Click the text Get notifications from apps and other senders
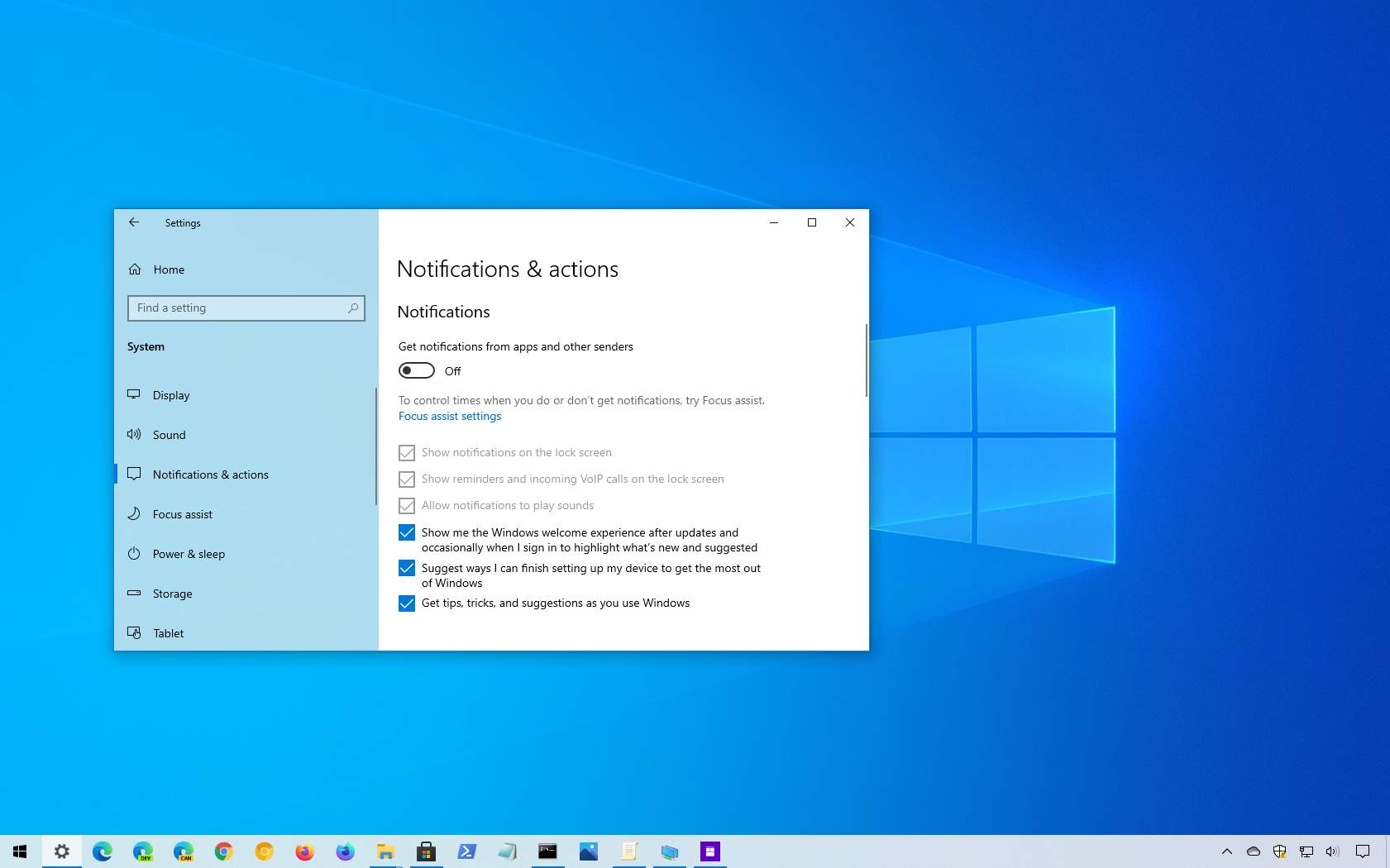Viewport: 1390px width, 868px height. click(516, 346)
